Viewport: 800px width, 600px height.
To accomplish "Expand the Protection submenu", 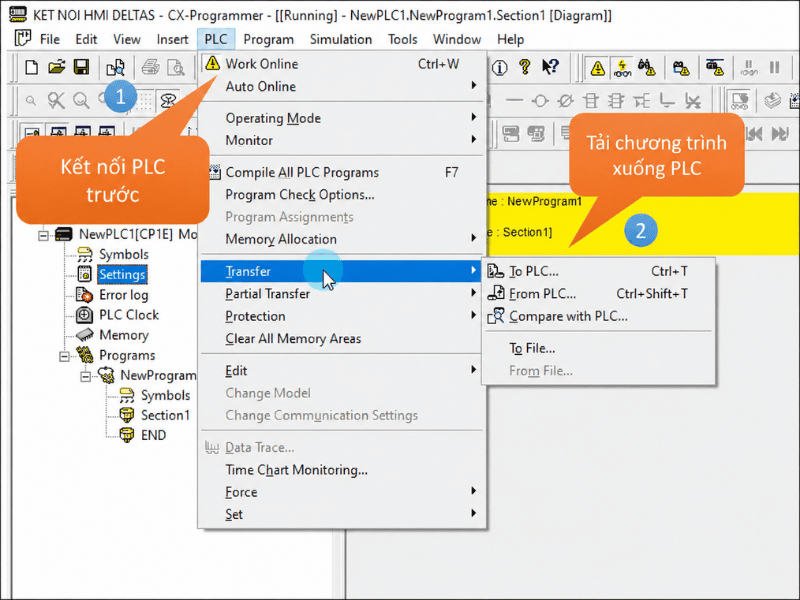I will 342,316.
